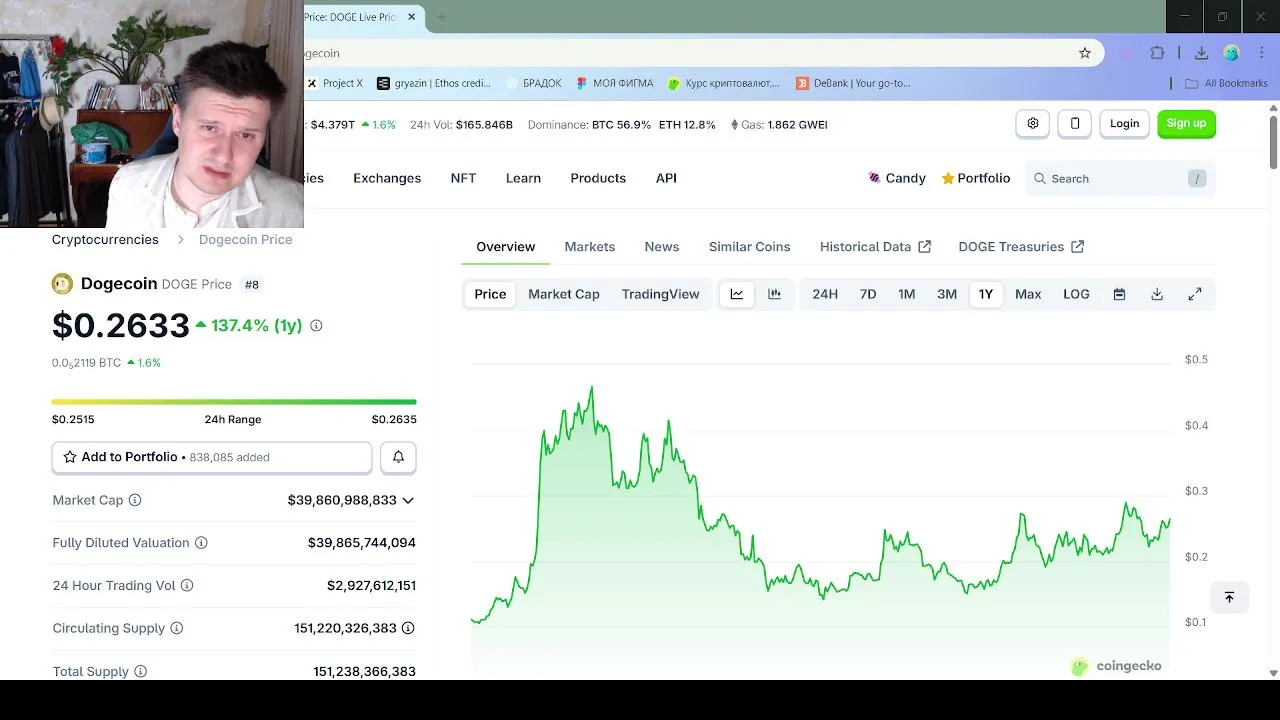Click the Gas: 1.862 GWEI indicator

(779, 125)
